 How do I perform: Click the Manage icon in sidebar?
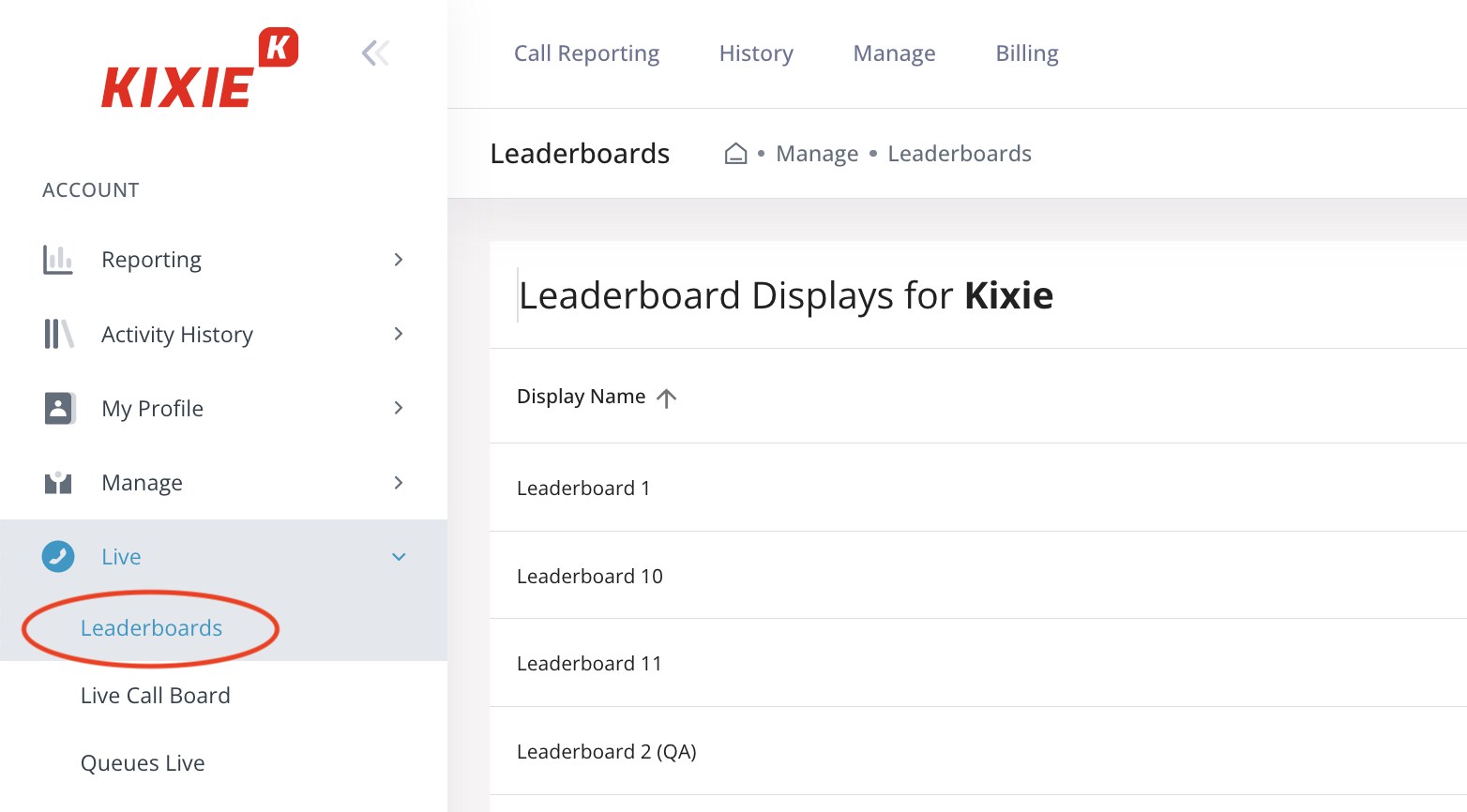[58, 483]
